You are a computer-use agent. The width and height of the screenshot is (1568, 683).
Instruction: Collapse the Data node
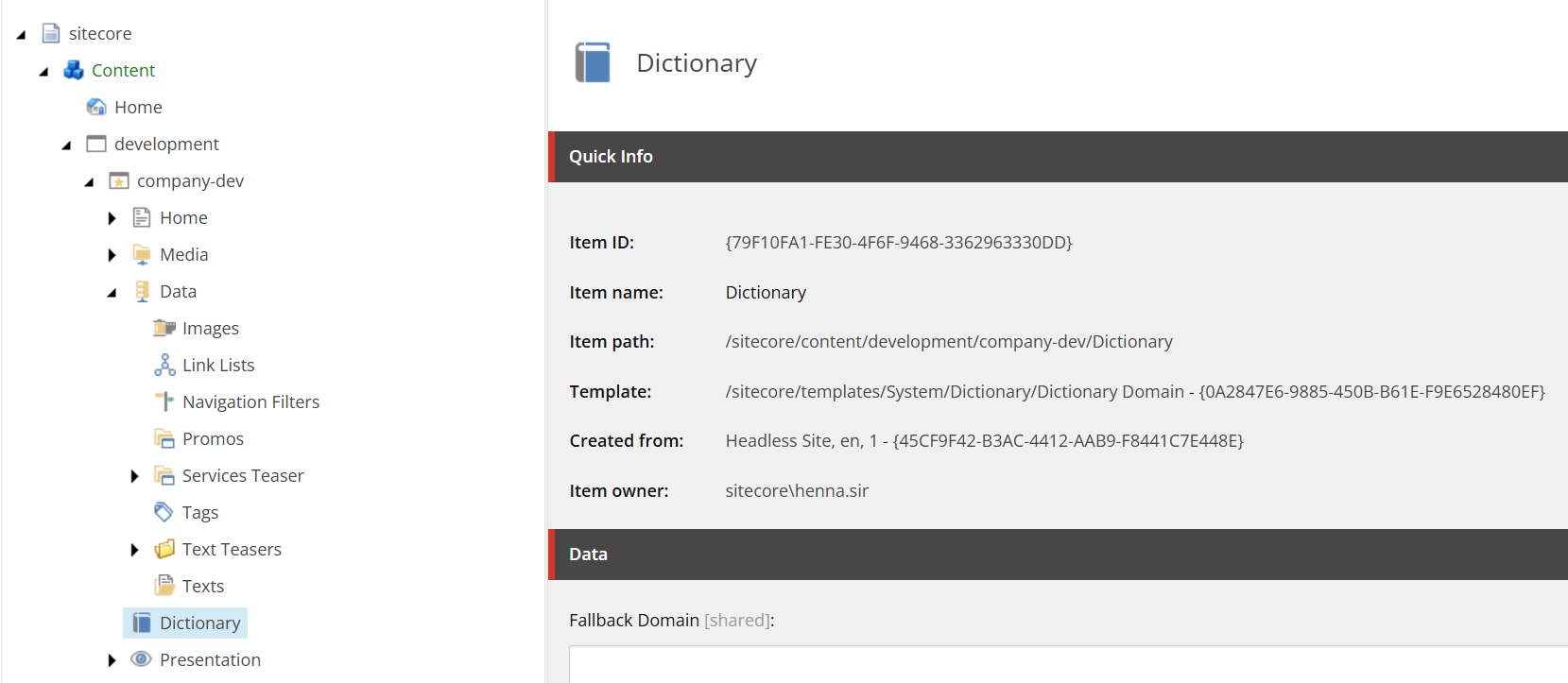click(112, 293)
